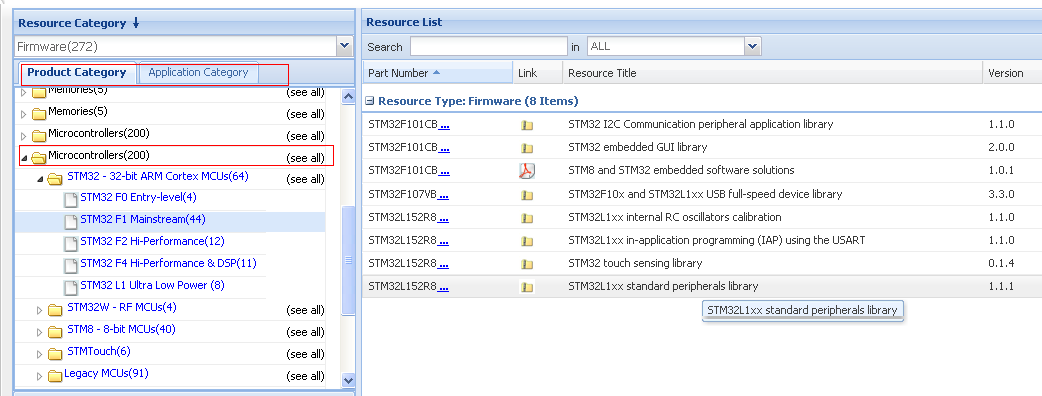Click see all for STM32 - 32-bit ARM Cortex MCUs
Image resolution: width=1042 pixels, height=396 pixels.
click(x=305, y=179)
